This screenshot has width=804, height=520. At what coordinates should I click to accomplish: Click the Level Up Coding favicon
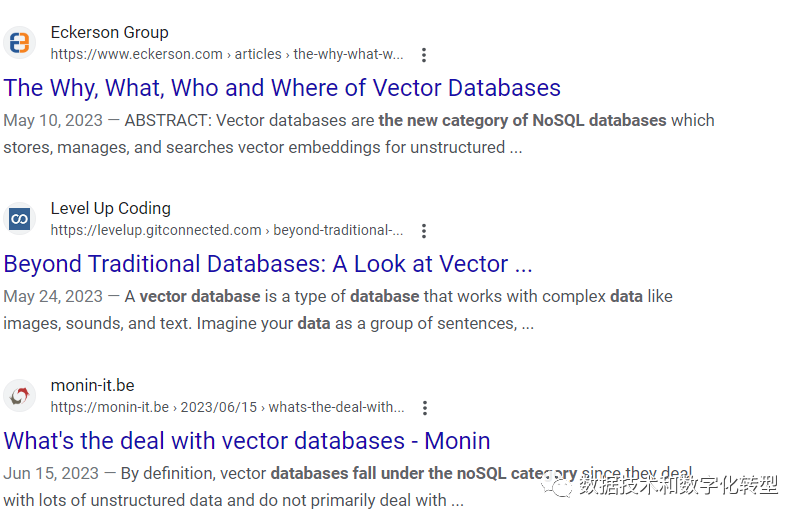(19, 219)
